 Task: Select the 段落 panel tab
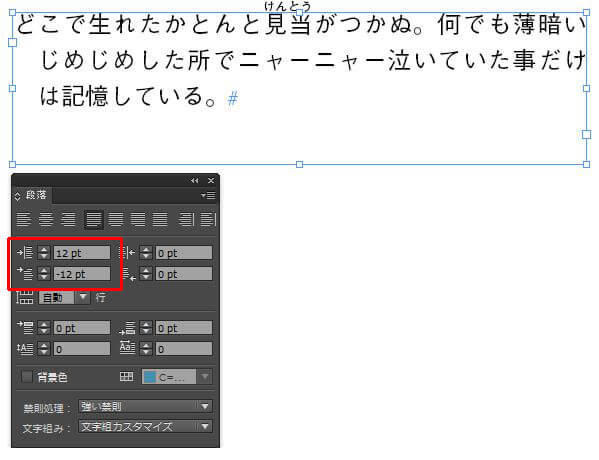tap(36, 195)
